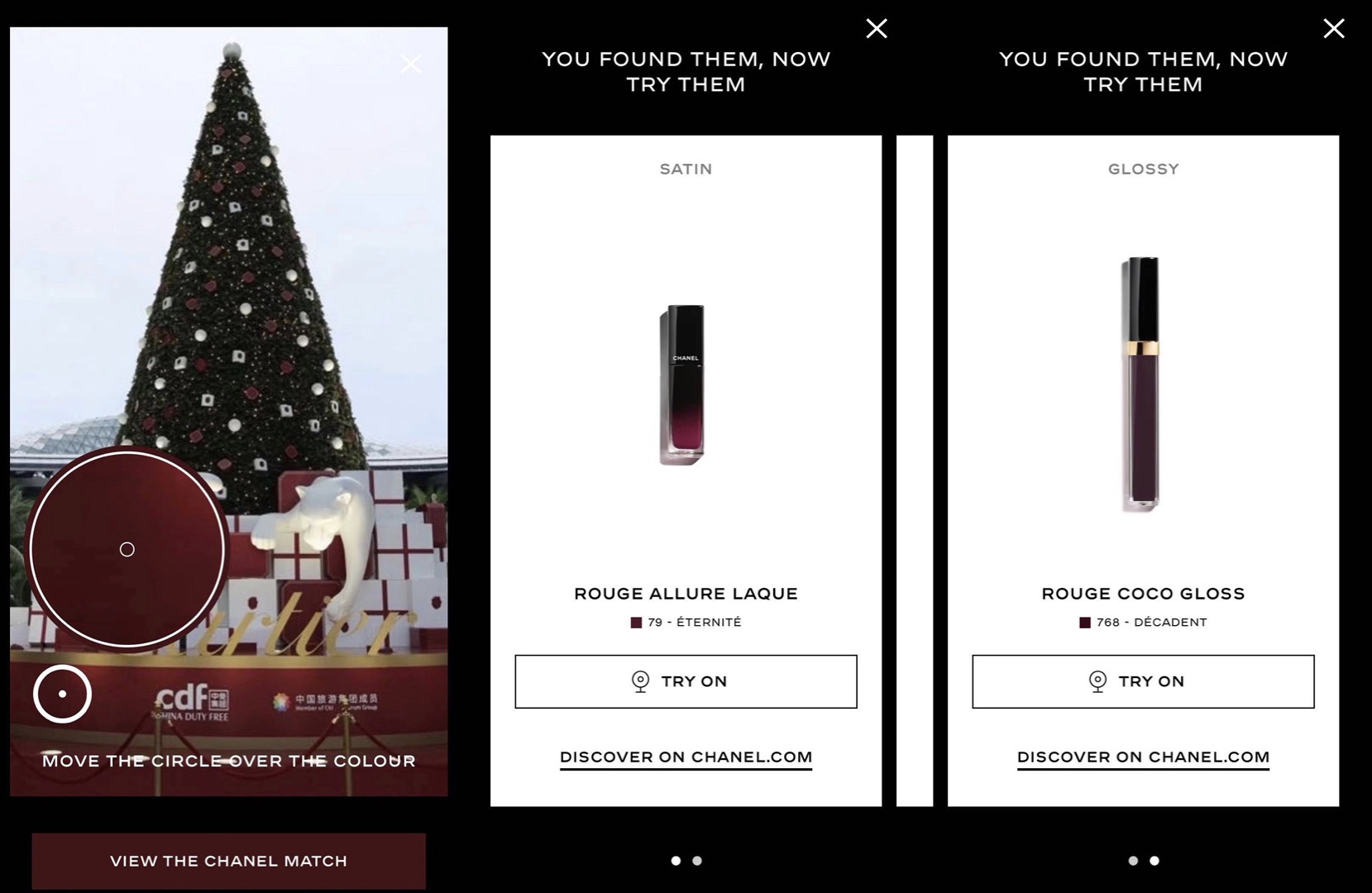Open Discover on Chanel.com for Rouge Coco Gloss
The image size is (1372, 893).
(1143, 757)
